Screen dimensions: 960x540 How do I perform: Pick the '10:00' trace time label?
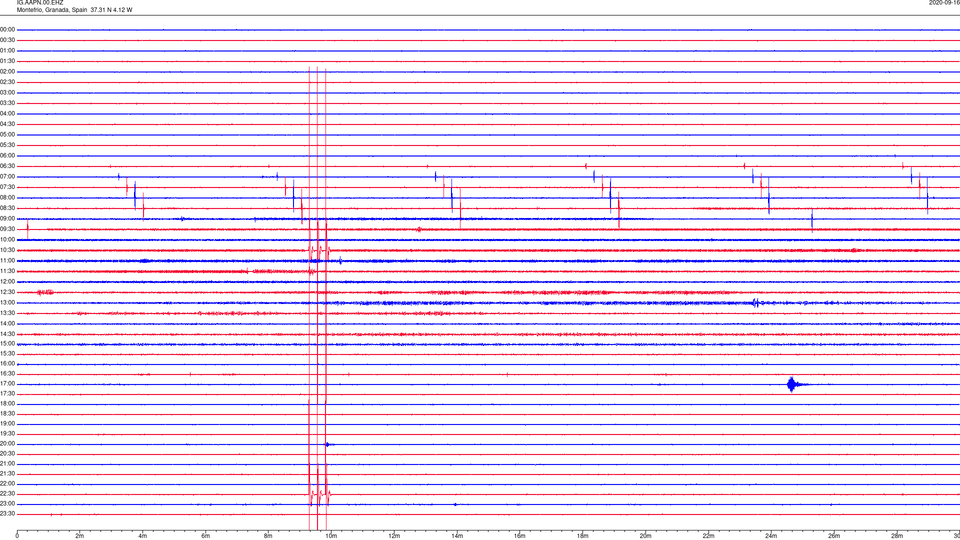pyautogui.click(x=7, y=239)
